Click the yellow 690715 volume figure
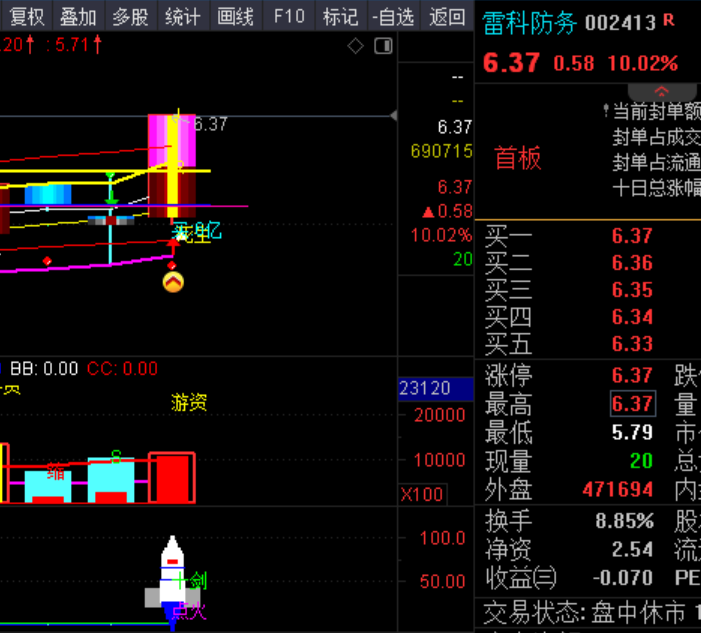This screenshot has width=701, height=633. tap(442, 151)
